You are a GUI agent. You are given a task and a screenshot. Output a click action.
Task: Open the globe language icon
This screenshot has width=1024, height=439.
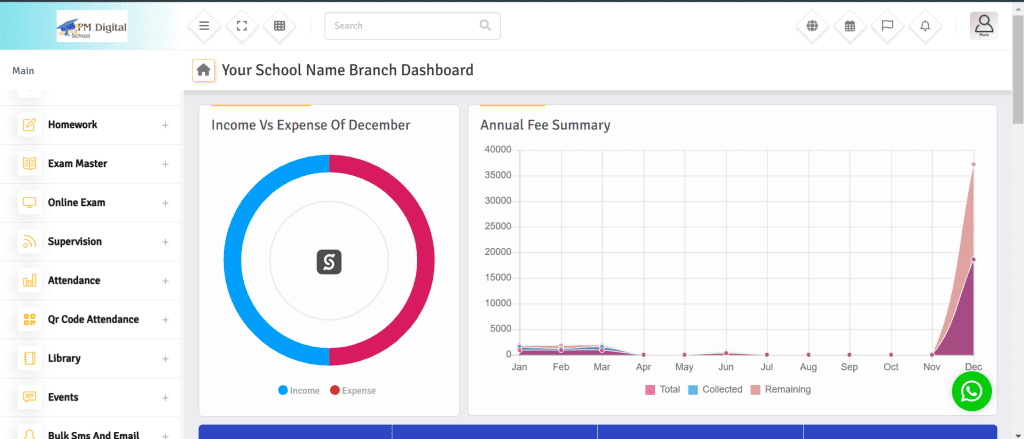812,26
